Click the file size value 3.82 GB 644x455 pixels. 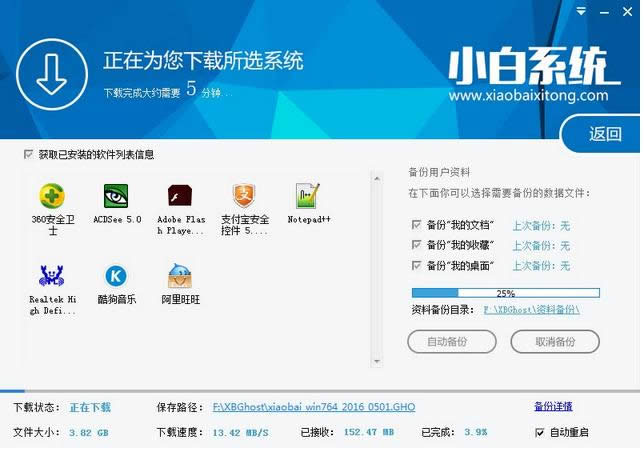click(89, 433)
